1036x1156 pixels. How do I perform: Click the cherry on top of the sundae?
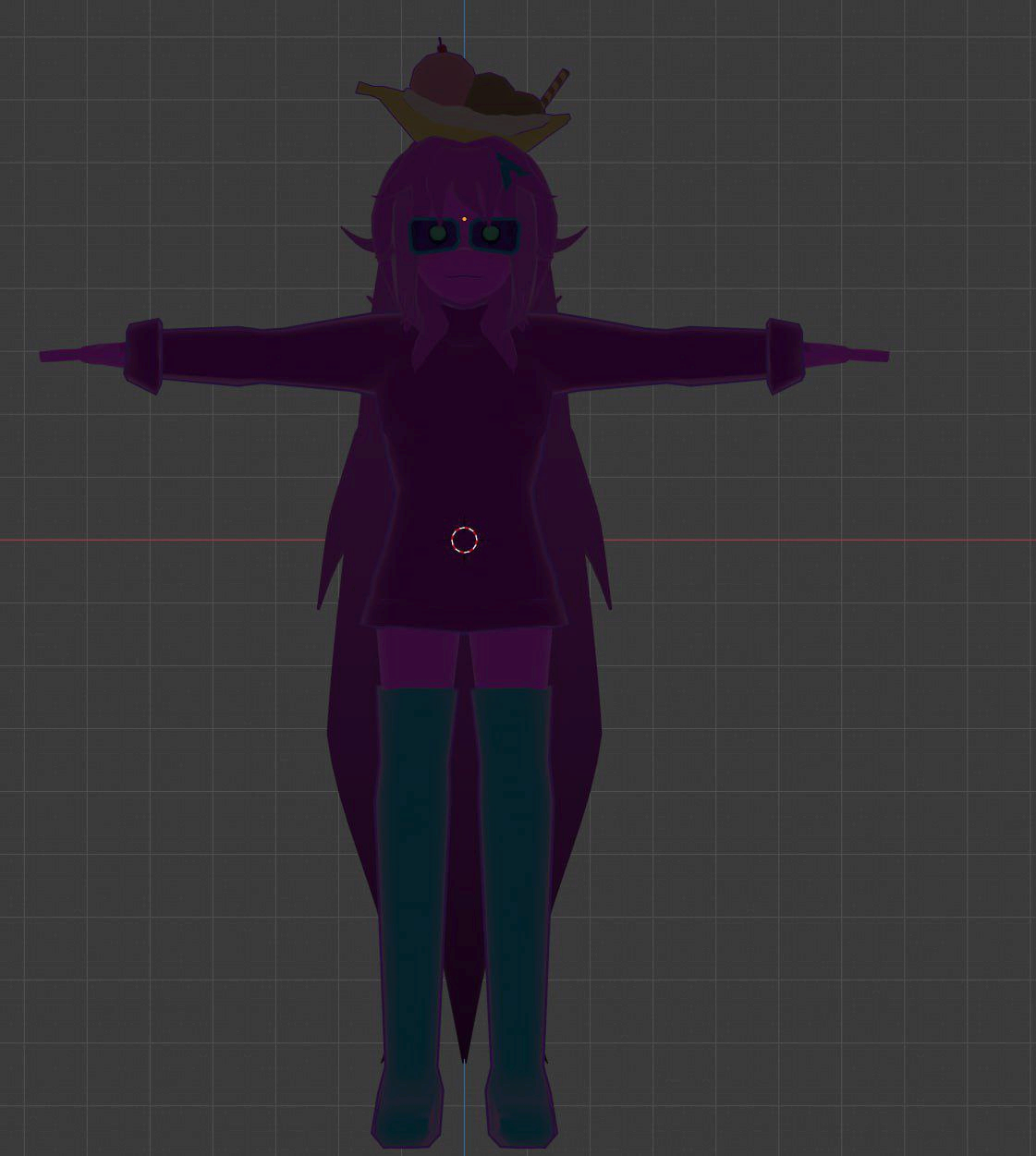(442, 48)
